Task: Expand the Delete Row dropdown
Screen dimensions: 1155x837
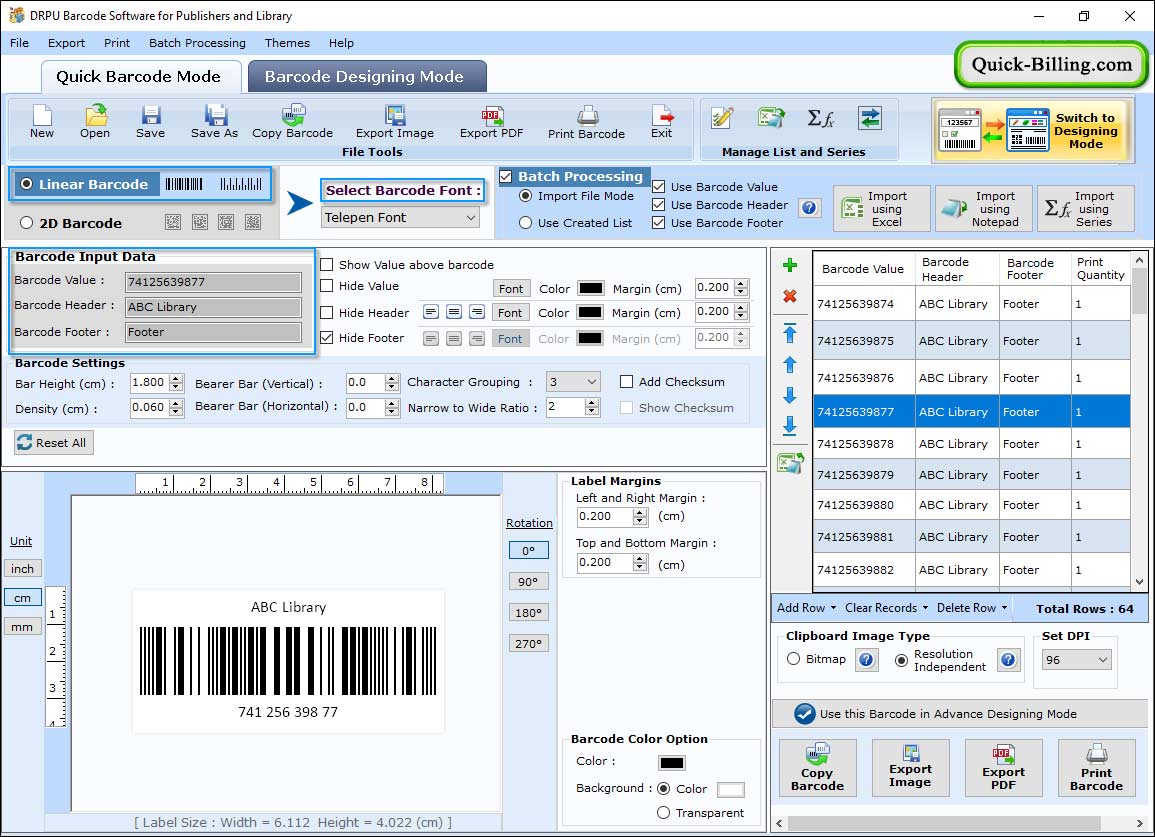Action: pos(972,608)
